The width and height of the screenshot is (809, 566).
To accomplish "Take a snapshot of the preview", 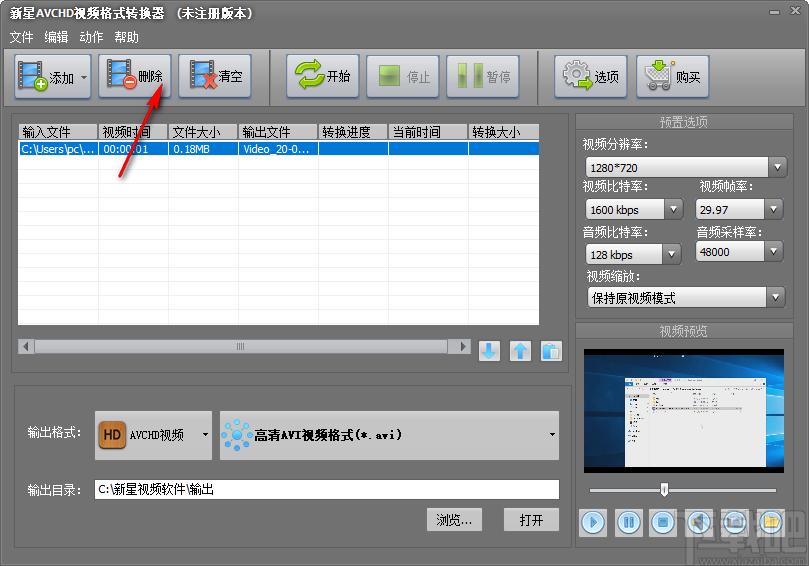I will [x=734, y=522].
